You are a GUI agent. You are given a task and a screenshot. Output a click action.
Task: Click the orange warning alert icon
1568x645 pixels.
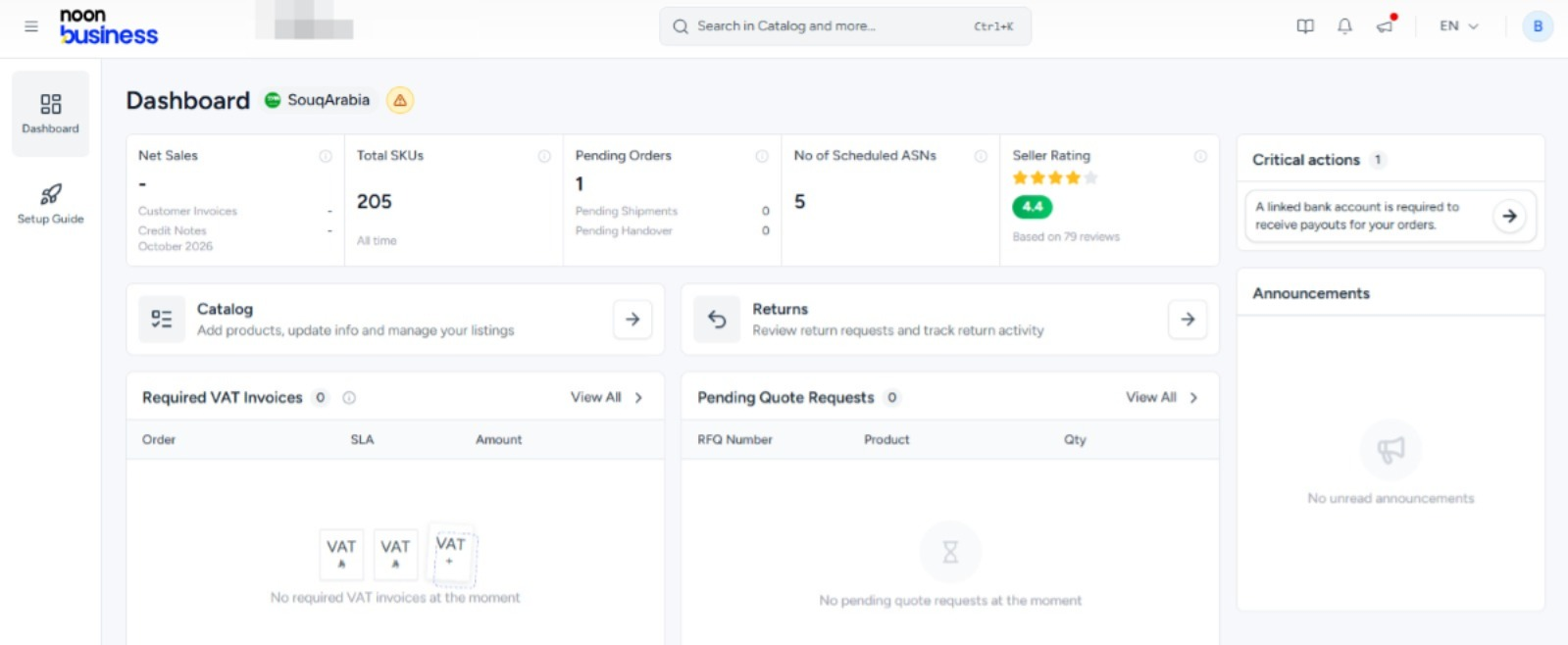[x=400, y=100]
